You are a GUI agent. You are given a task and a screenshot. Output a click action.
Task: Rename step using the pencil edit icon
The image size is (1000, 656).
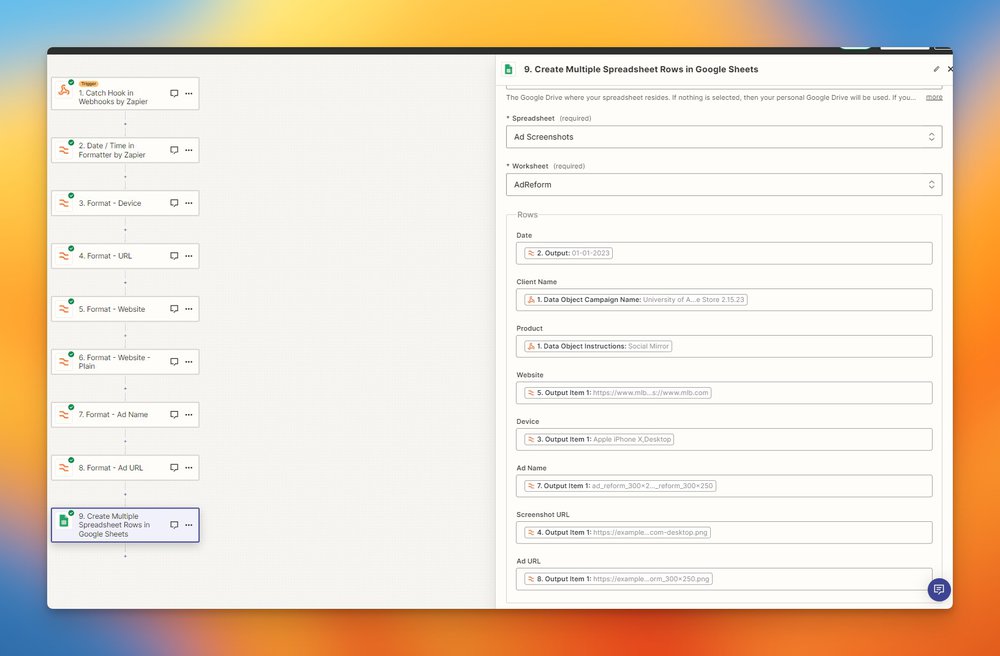(936, 69)
